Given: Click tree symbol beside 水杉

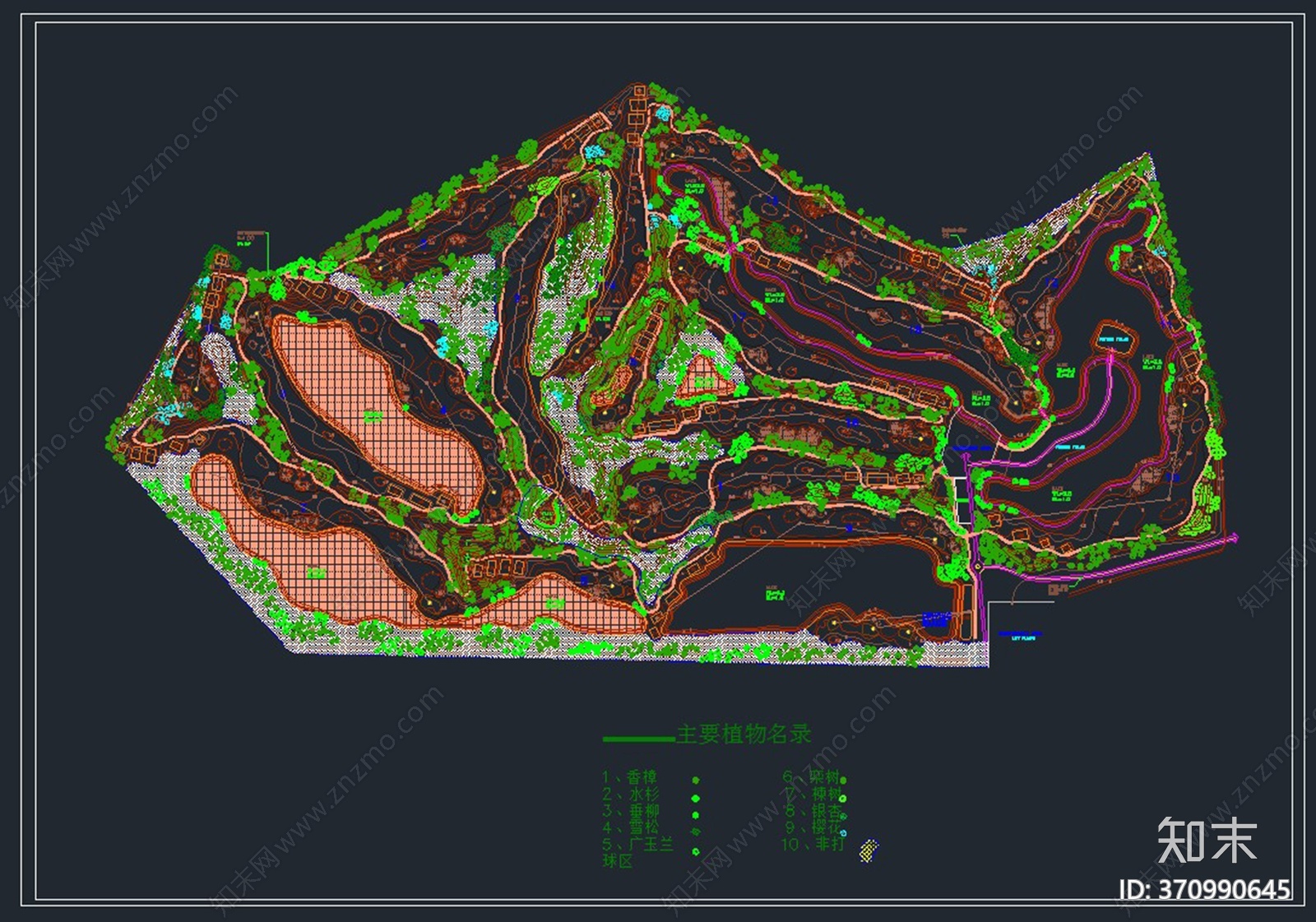Looking at the screenshot, I should pyautogui.click(x=696, y=798).
